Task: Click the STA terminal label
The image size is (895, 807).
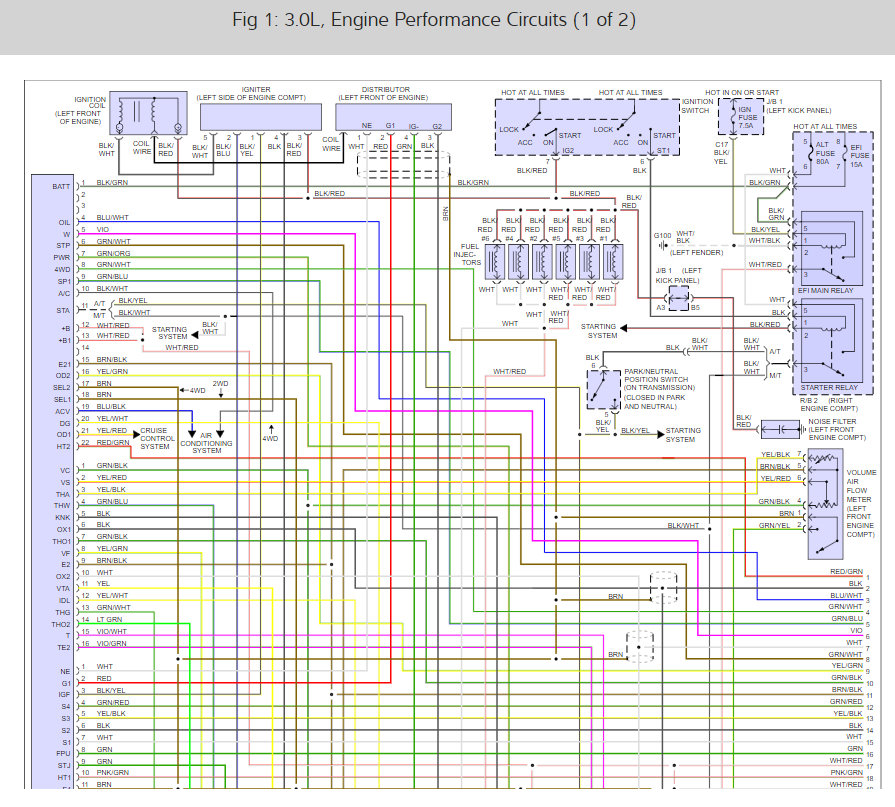Action: (x=63, y=310)
